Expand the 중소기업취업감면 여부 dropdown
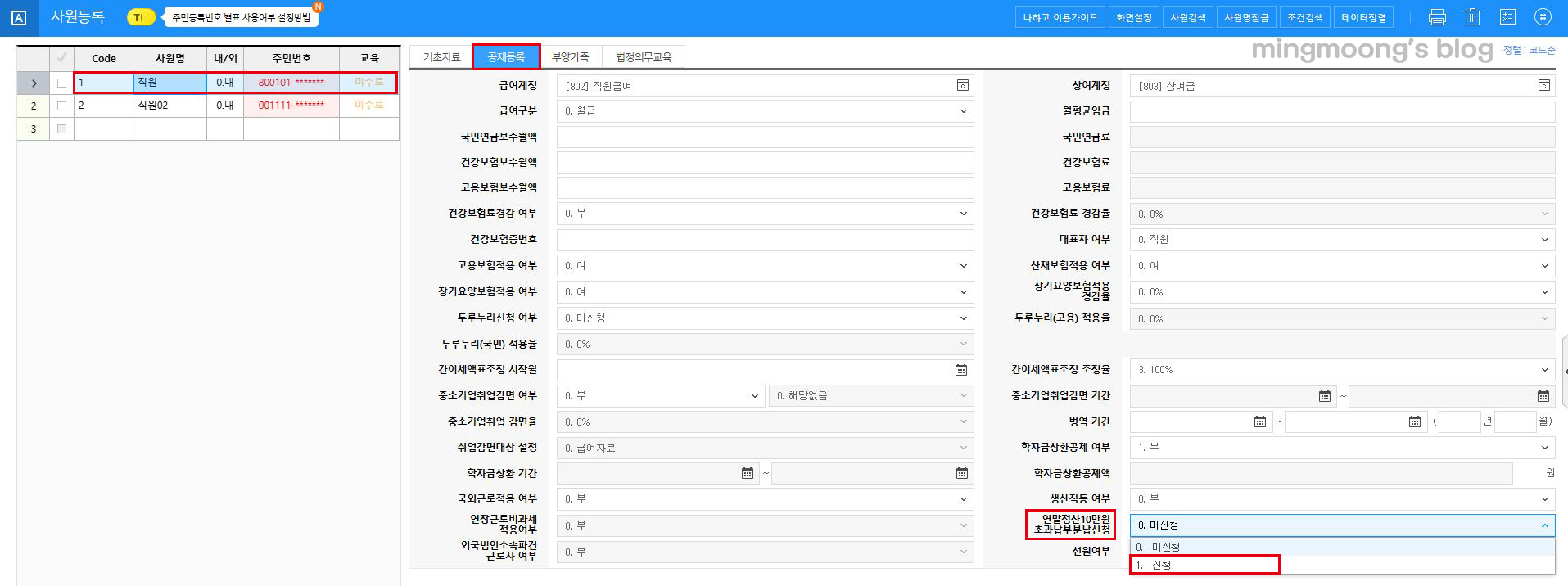The image size is (1568, 586). 755,396
